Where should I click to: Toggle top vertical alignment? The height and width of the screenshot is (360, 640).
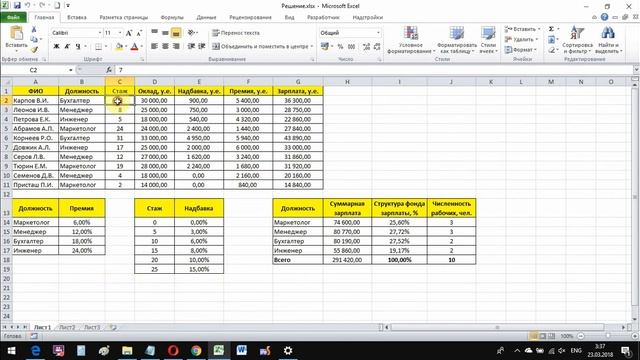[x=155, y=32]
